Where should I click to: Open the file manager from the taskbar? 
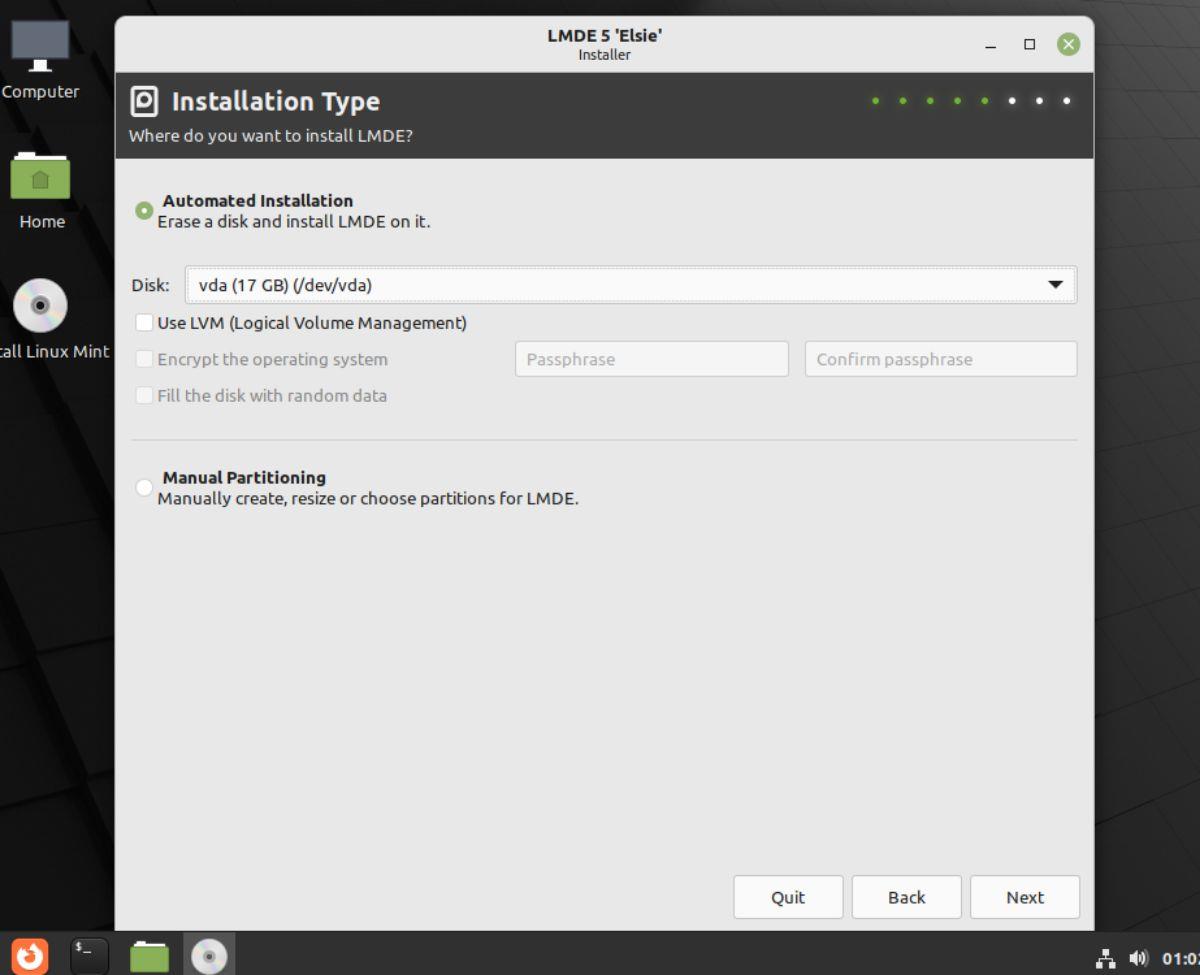(148, 955)
